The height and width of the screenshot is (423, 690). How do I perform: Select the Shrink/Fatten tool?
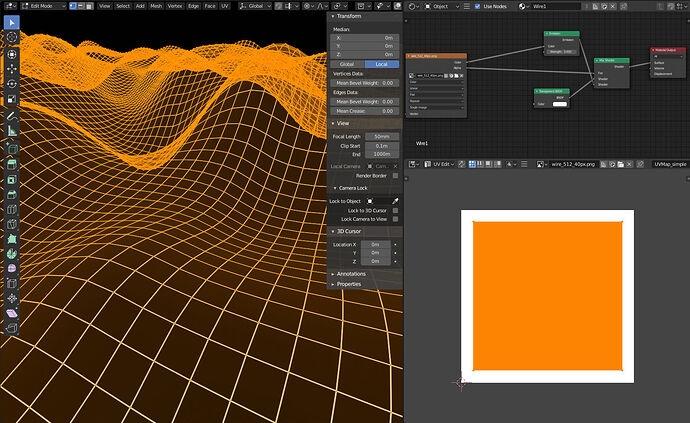tap(12, 298)
